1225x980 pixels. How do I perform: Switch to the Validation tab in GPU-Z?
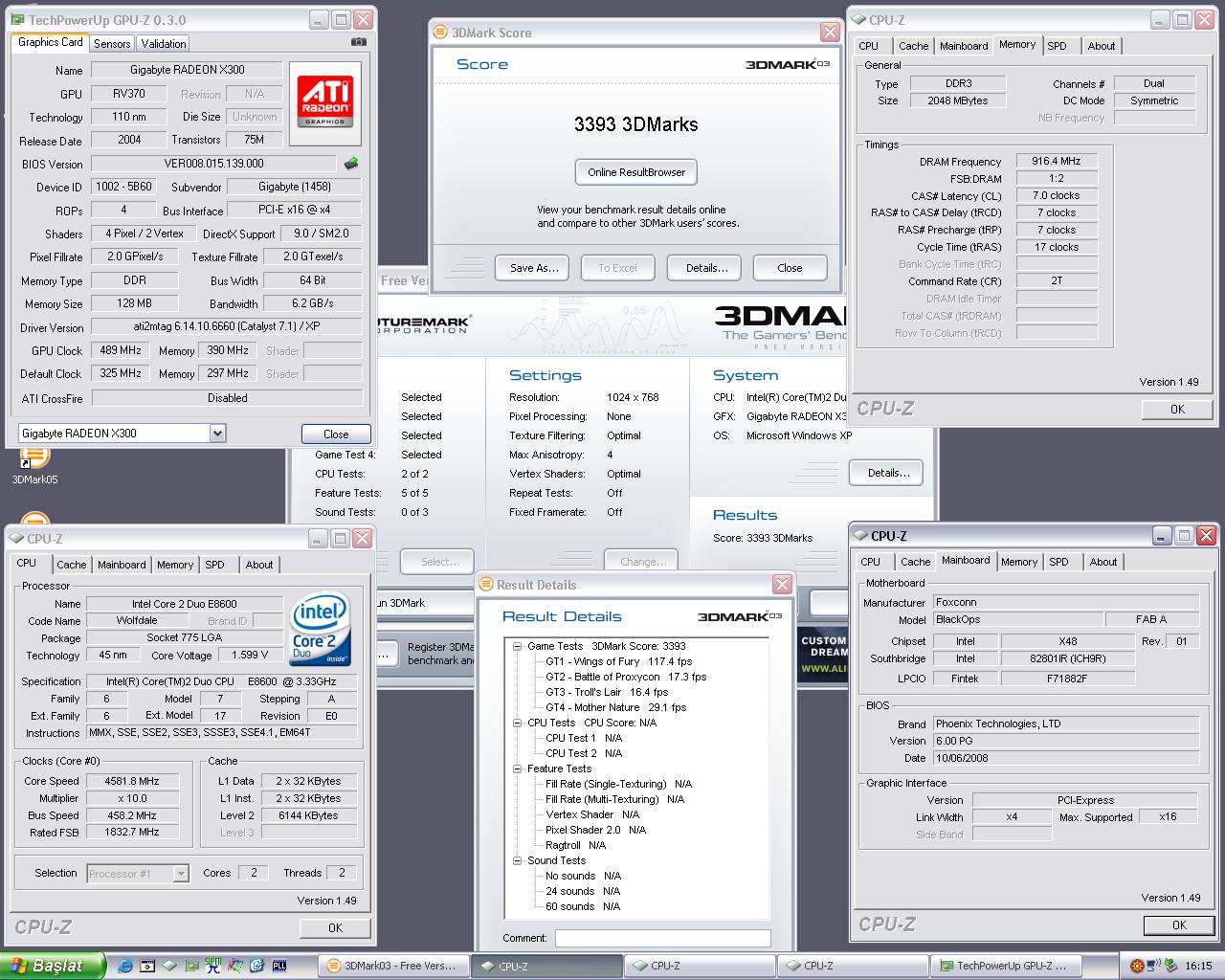pyautogui.click(x=164, y=44)
